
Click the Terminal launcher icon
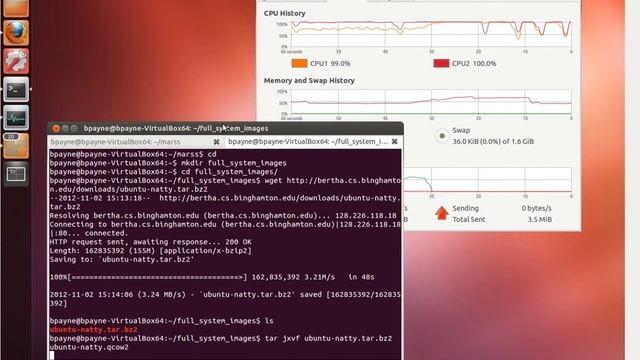(16, 89)
